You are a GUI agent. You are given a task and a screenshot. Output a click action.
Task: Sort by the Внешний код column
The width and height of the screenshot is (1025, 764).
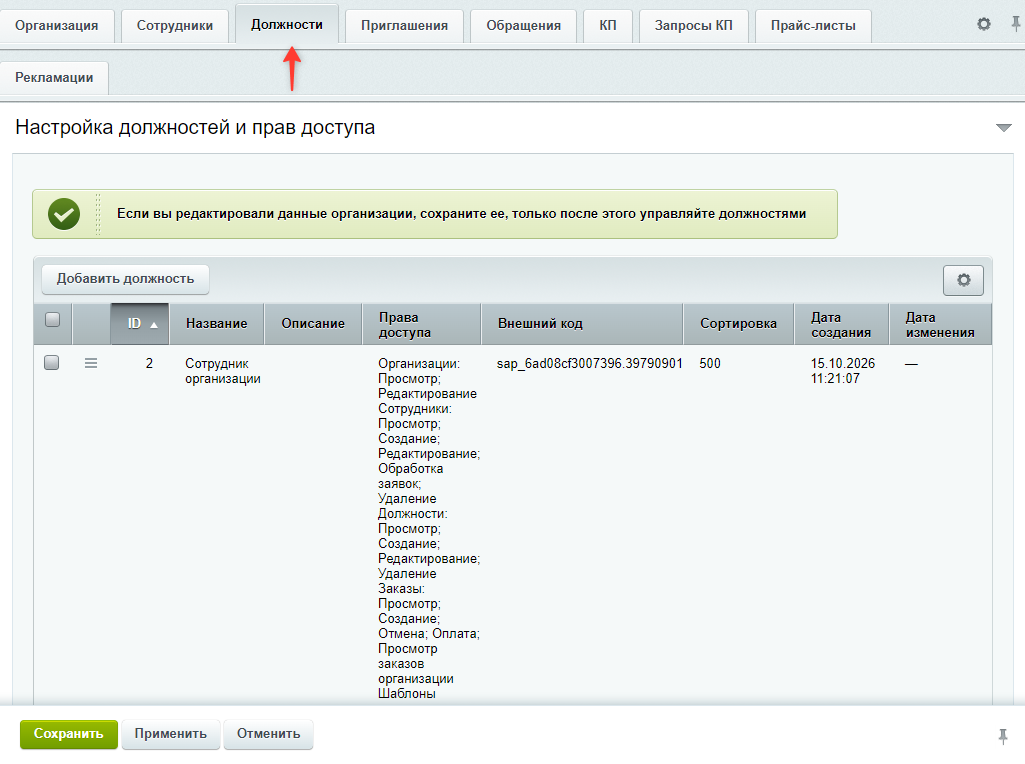(x=582, y=324)
